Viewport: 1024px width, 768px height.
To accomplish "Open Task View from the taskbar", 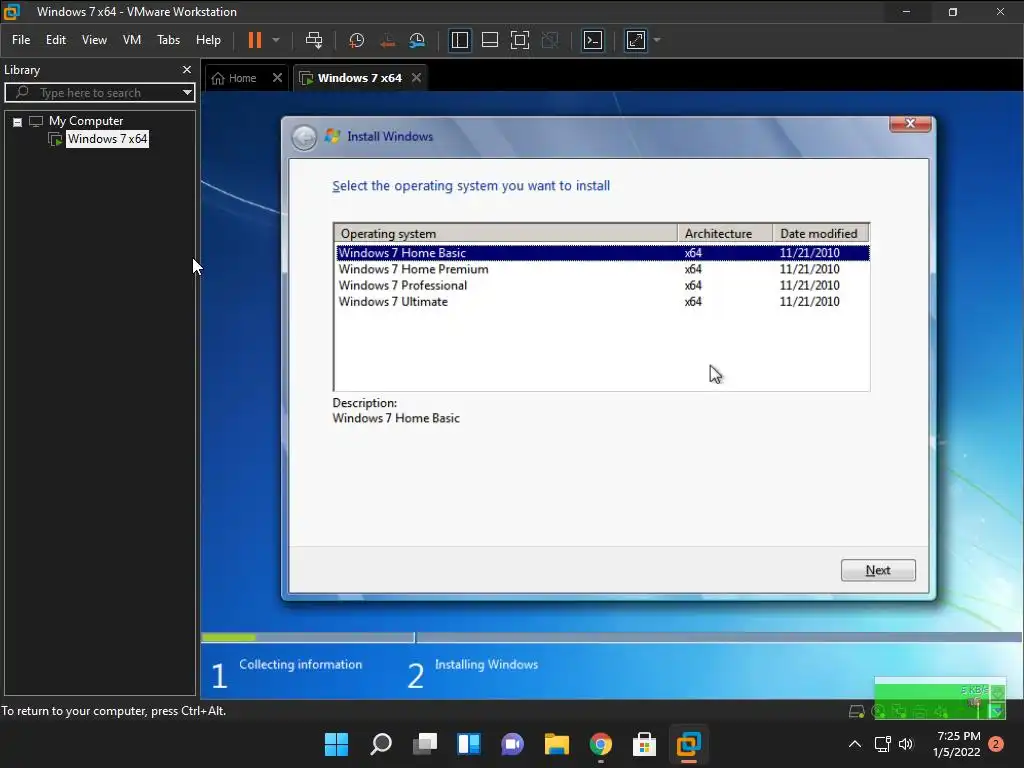I will click(424, 744).
